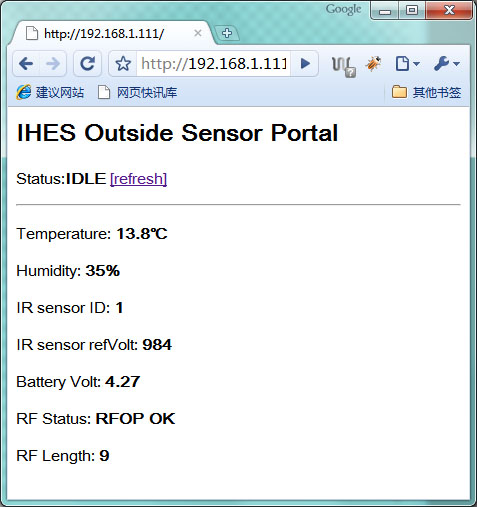Open a new tab with plus button
Viewport: 477px width, 507px height.
[227, 33]
